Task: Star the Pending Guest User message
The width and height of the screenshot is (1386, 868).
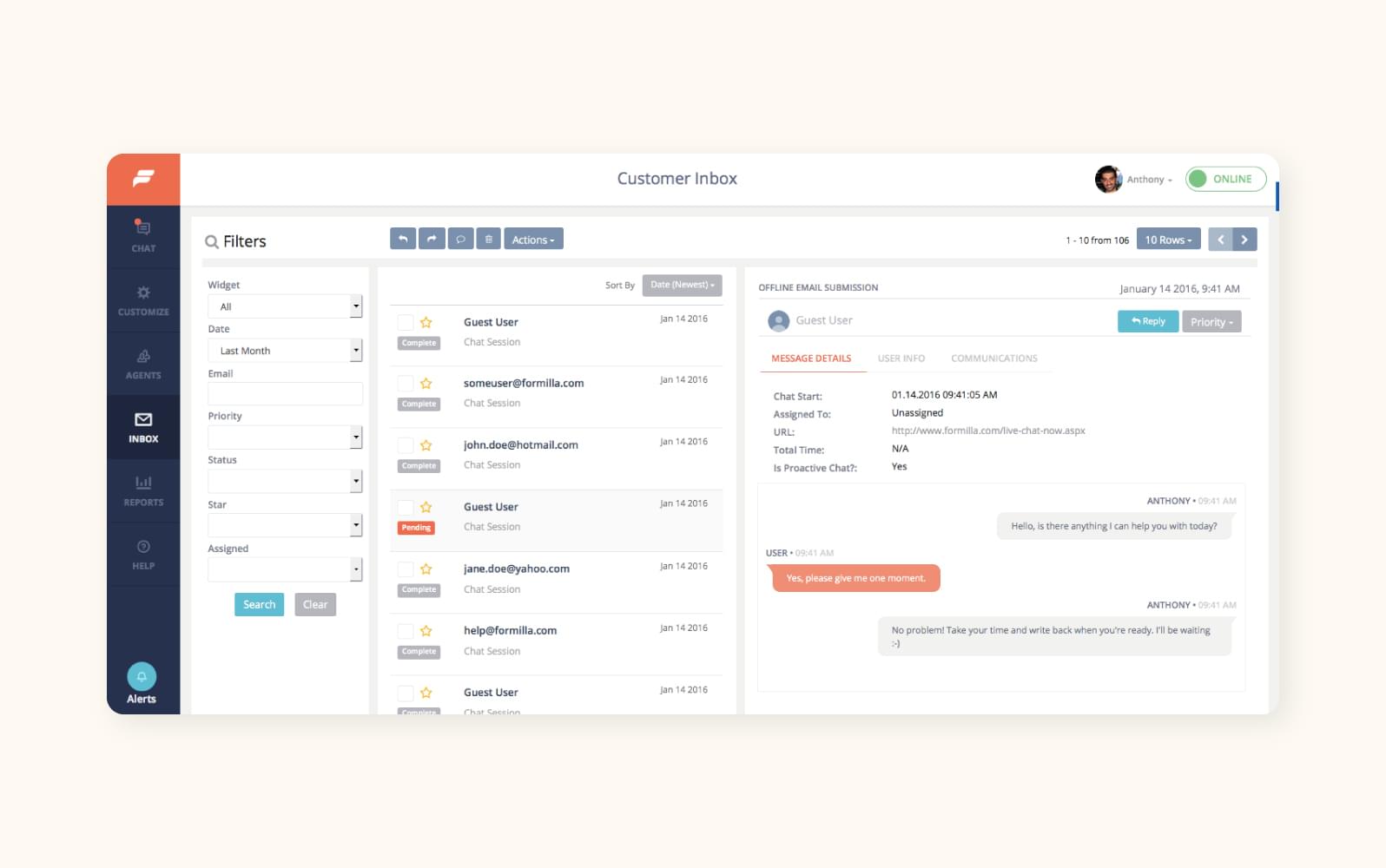Action: pos(426,507)
